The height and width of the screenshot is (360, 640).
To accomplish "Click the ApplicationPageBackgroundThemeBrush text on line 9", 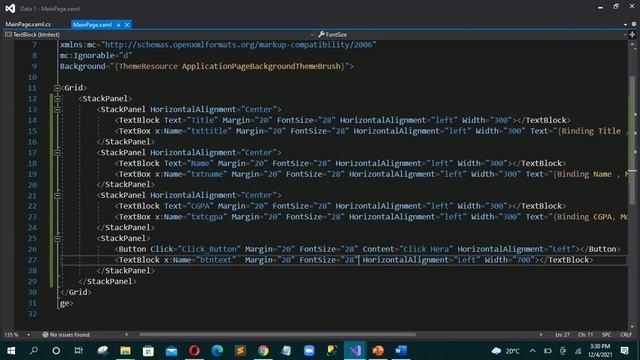I will (x=261, y=66).
